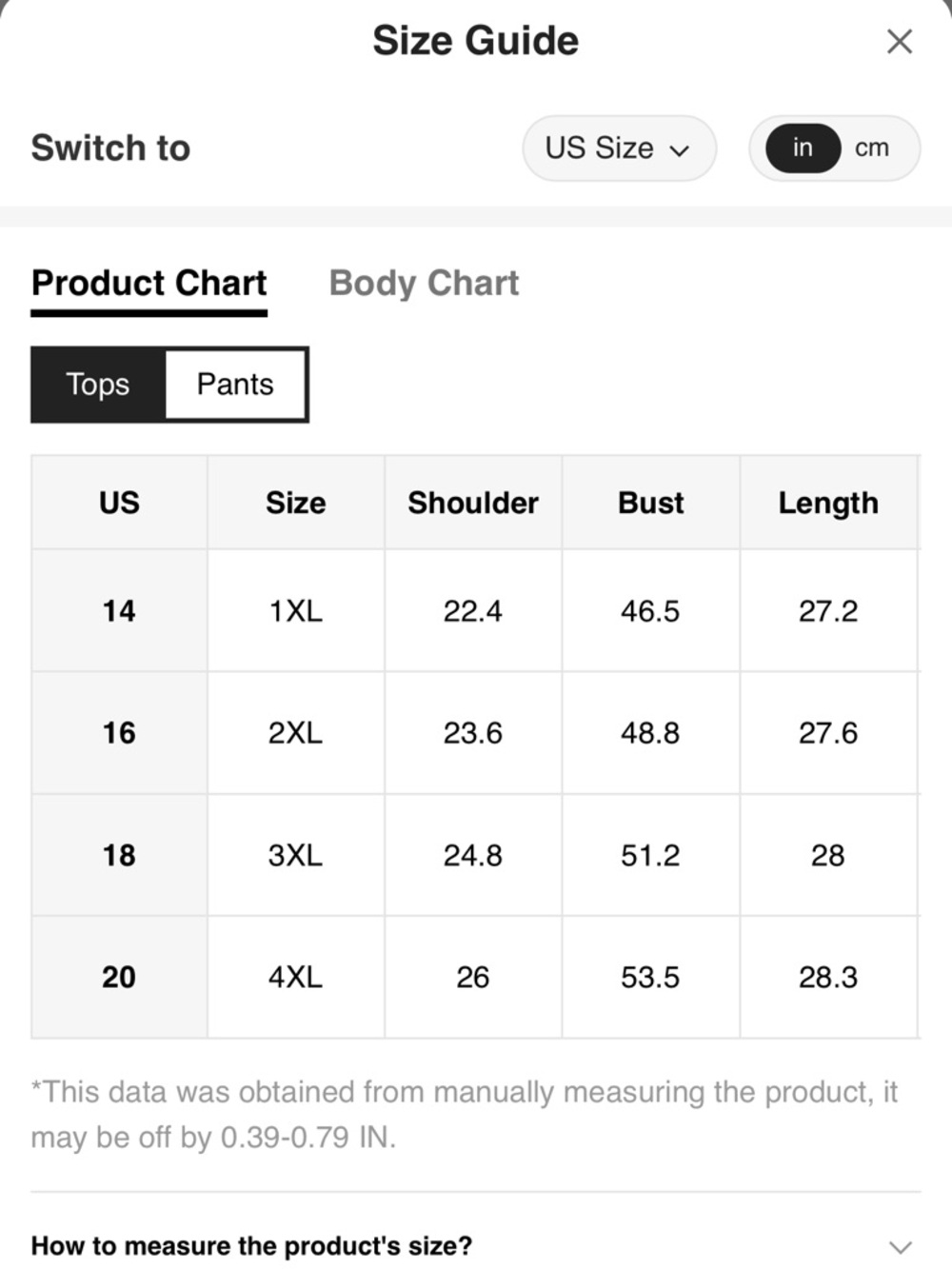Expand how to measure product's size

click(251, 1245)
